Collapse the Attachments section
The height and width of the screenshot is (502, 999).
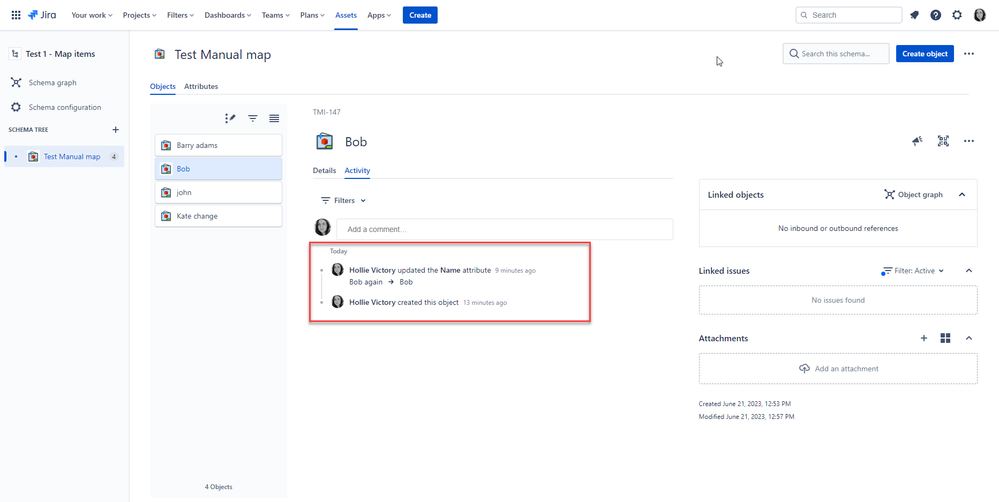[x=969, y=338]
